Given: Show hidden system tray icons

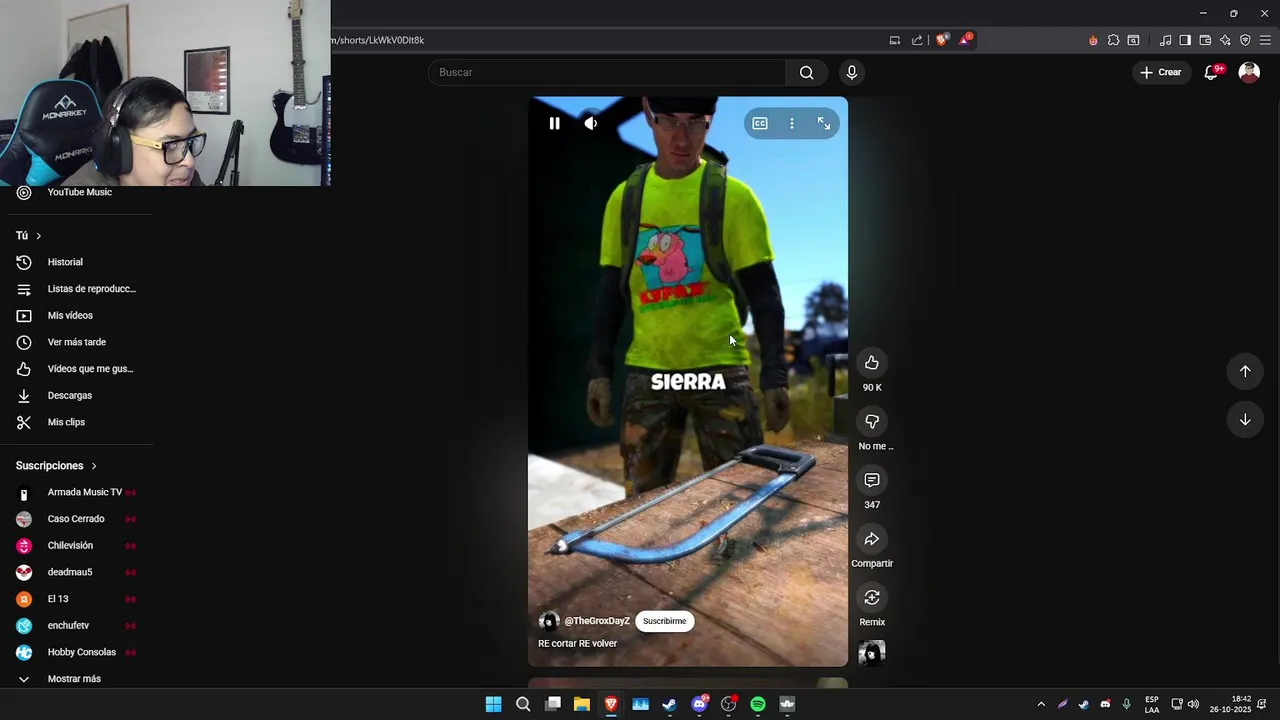Looking at the screenshot, I should pos(1040,704).
